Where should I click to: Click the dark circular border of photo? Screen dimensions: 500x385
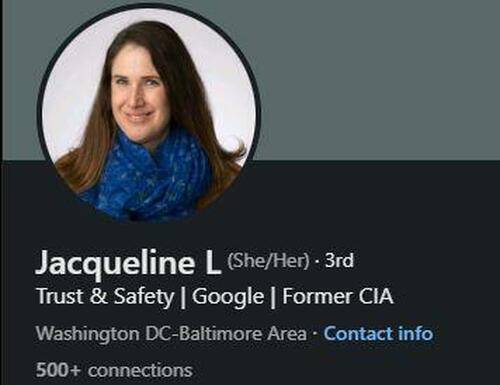(x=149, y=9)
